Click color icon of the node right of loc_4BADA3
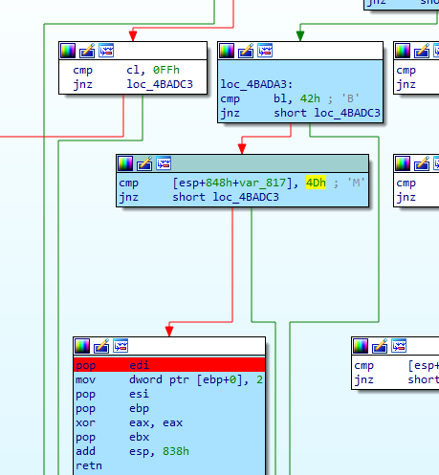439x475 pixels. click(403, 51)
